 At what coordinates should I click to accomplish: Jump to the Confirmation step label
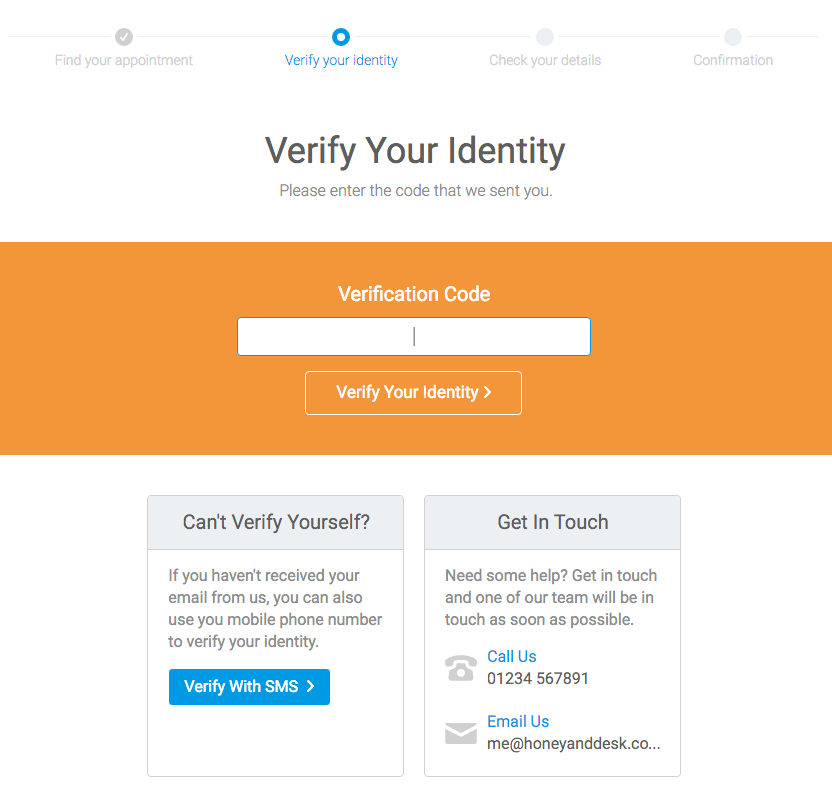733,60
